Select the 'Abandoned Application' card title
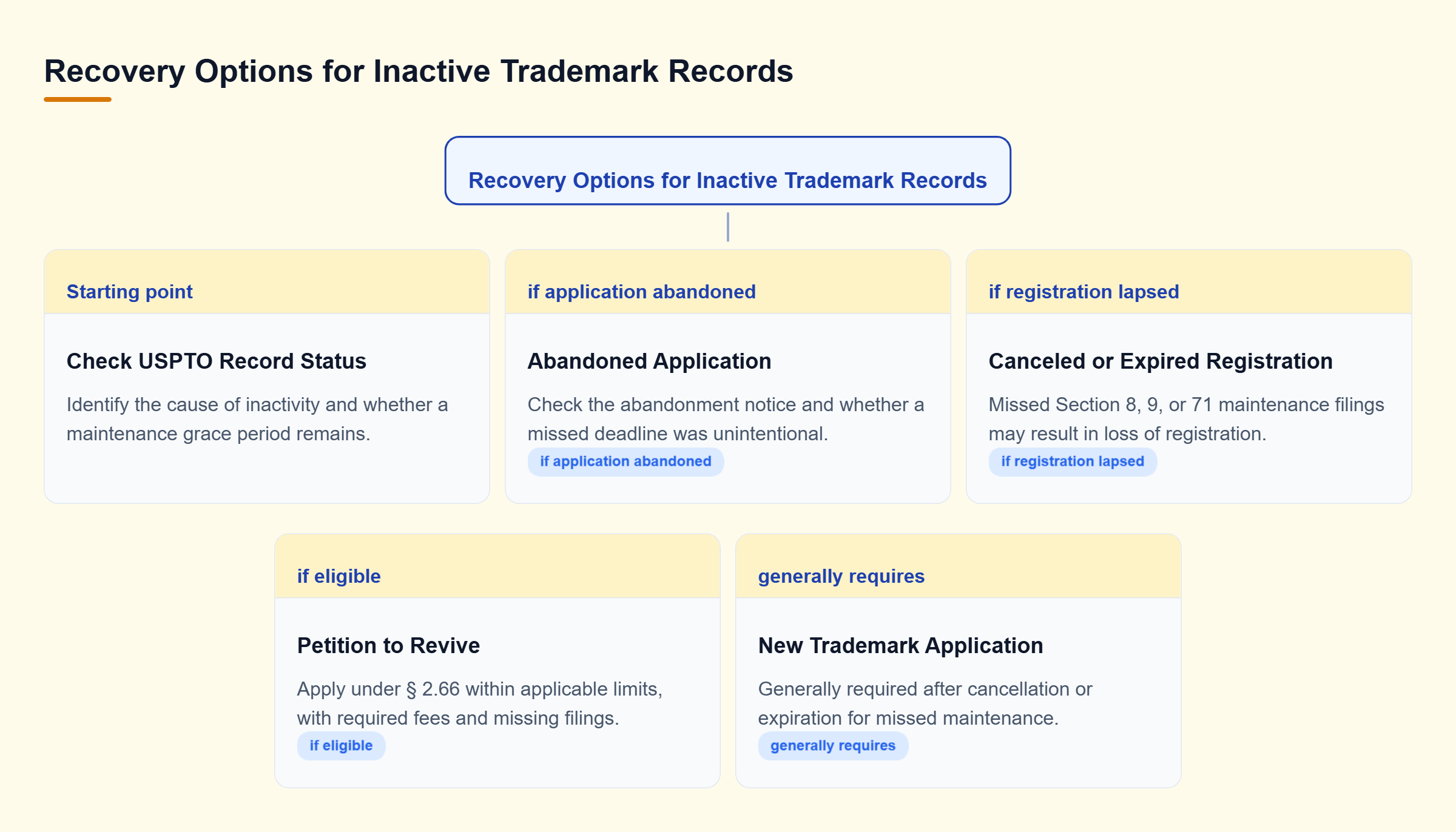This screenshot has width=1456, height=832. coord(649,361)
